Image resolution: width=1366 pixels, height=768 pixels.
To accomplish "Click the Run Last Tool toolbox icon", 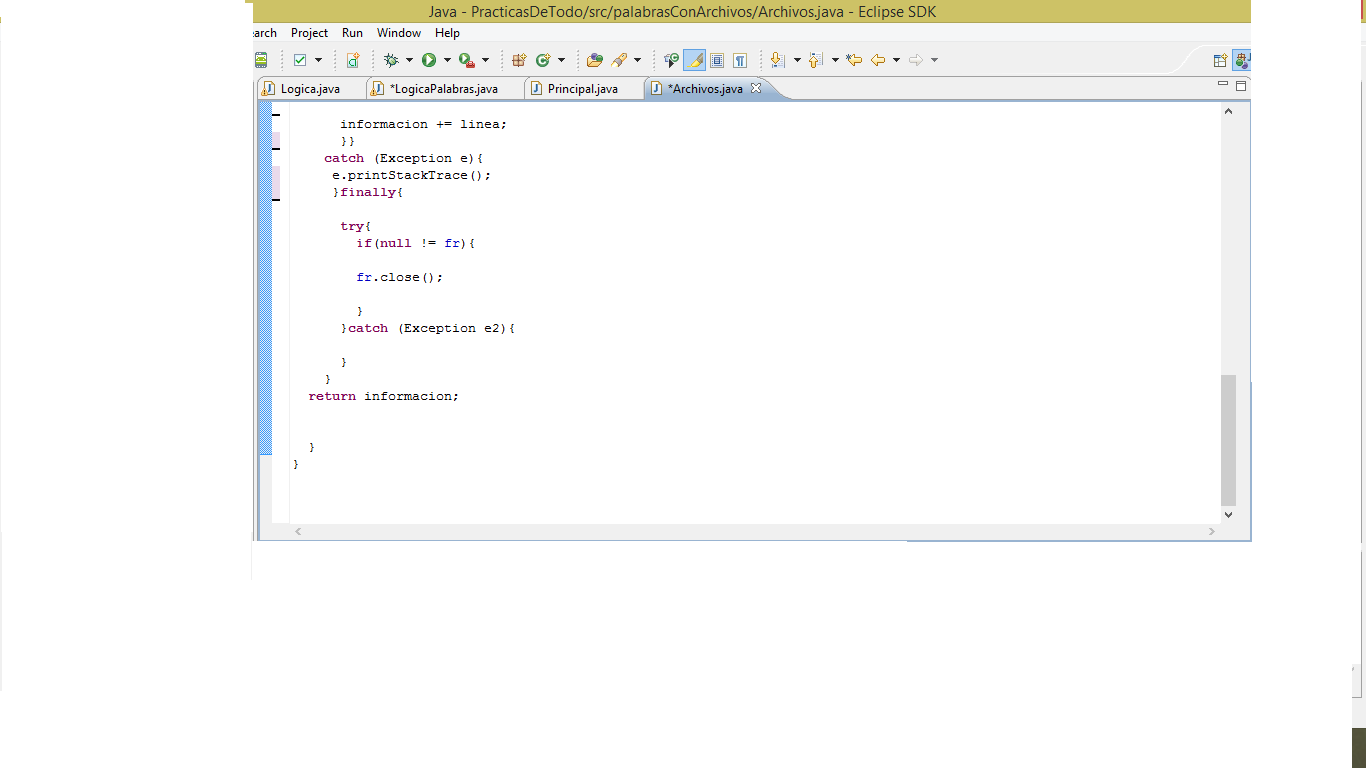I will click(467, 60).
